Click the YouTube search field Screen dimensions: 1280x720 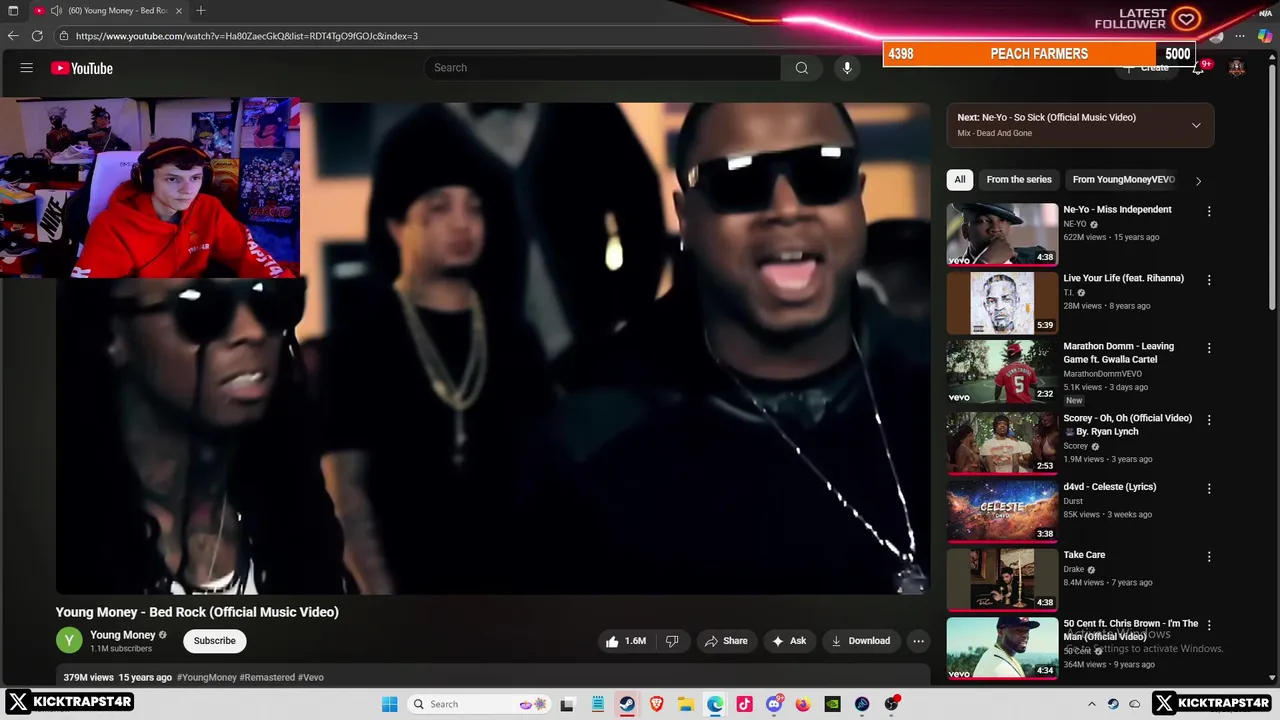pos(603,68)
